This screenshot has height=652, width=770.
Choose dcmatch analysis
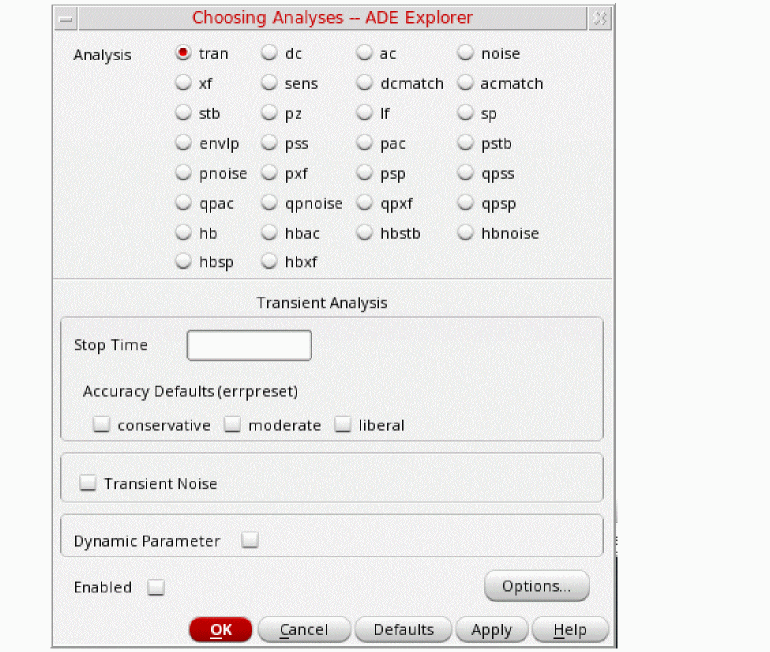point(364,82)
